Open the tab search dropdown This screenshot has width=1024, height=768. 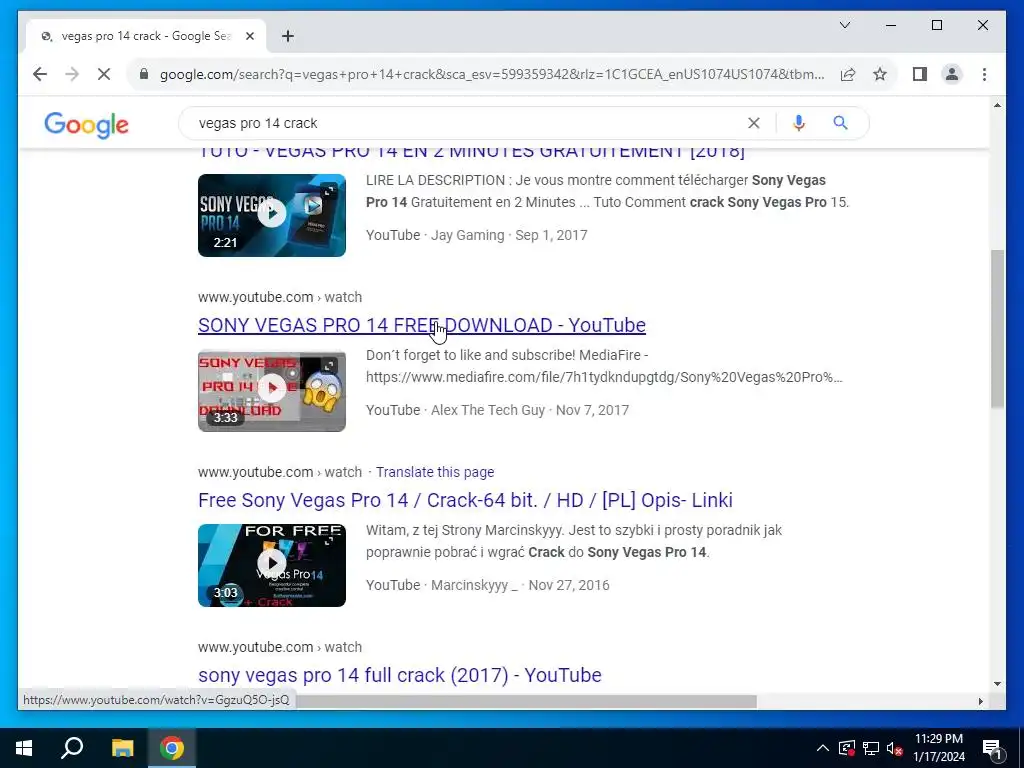pos(844,25)
